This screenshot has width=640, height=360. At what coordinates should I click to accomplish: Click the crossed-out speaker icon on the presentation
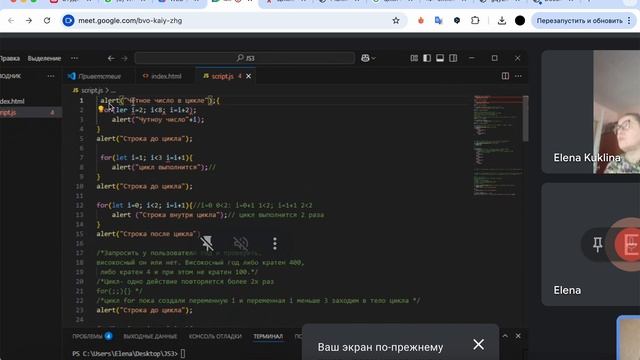241,244
